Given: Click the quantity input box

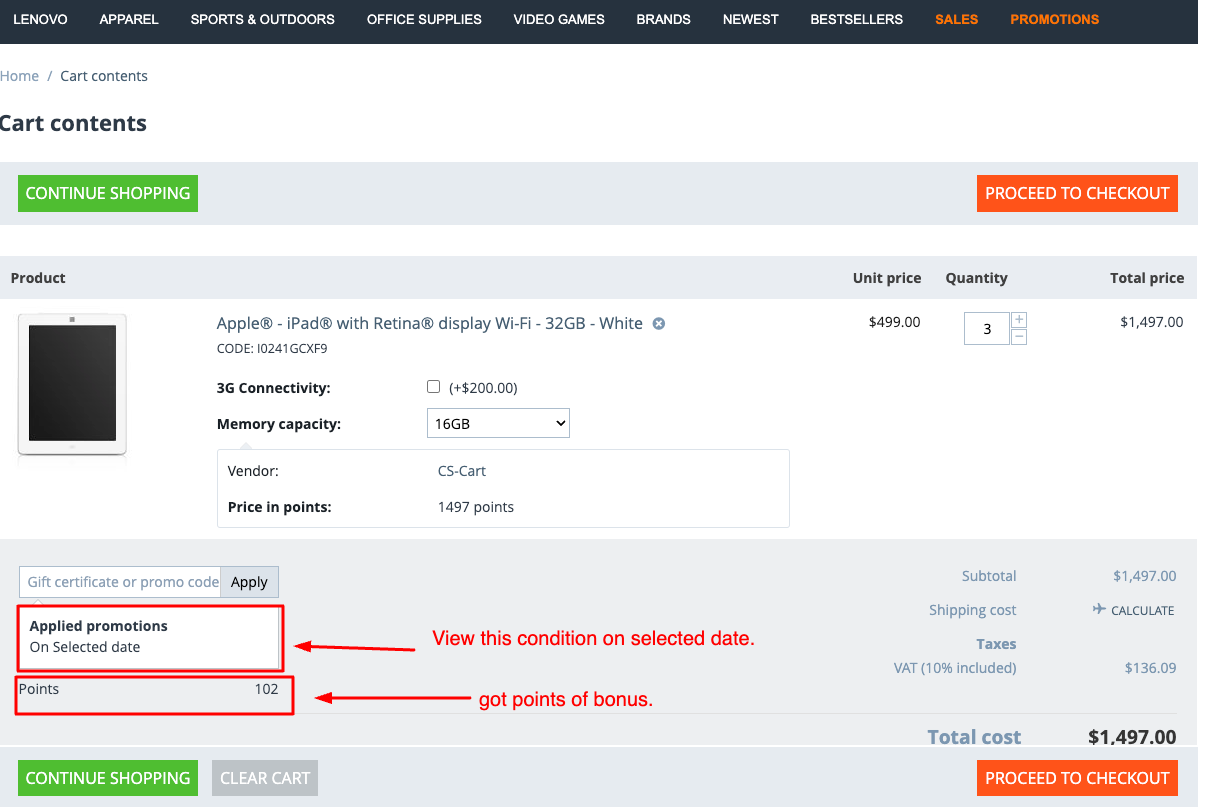Looking at the screenshot, I should [986, 329].
